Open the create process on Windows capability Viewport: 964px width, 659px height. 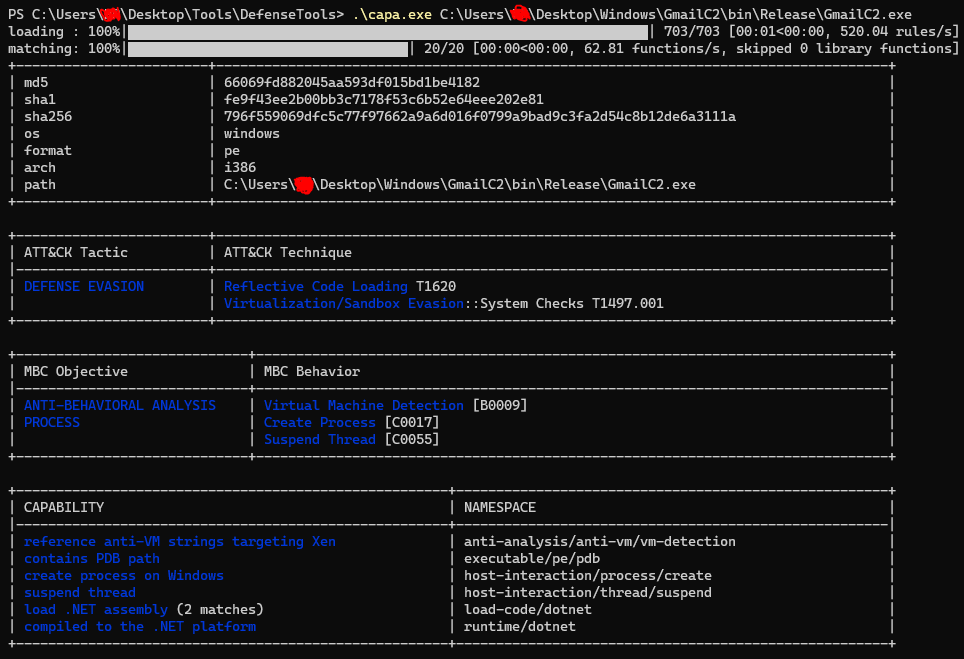pyautogui.click(x=124, y=576)
